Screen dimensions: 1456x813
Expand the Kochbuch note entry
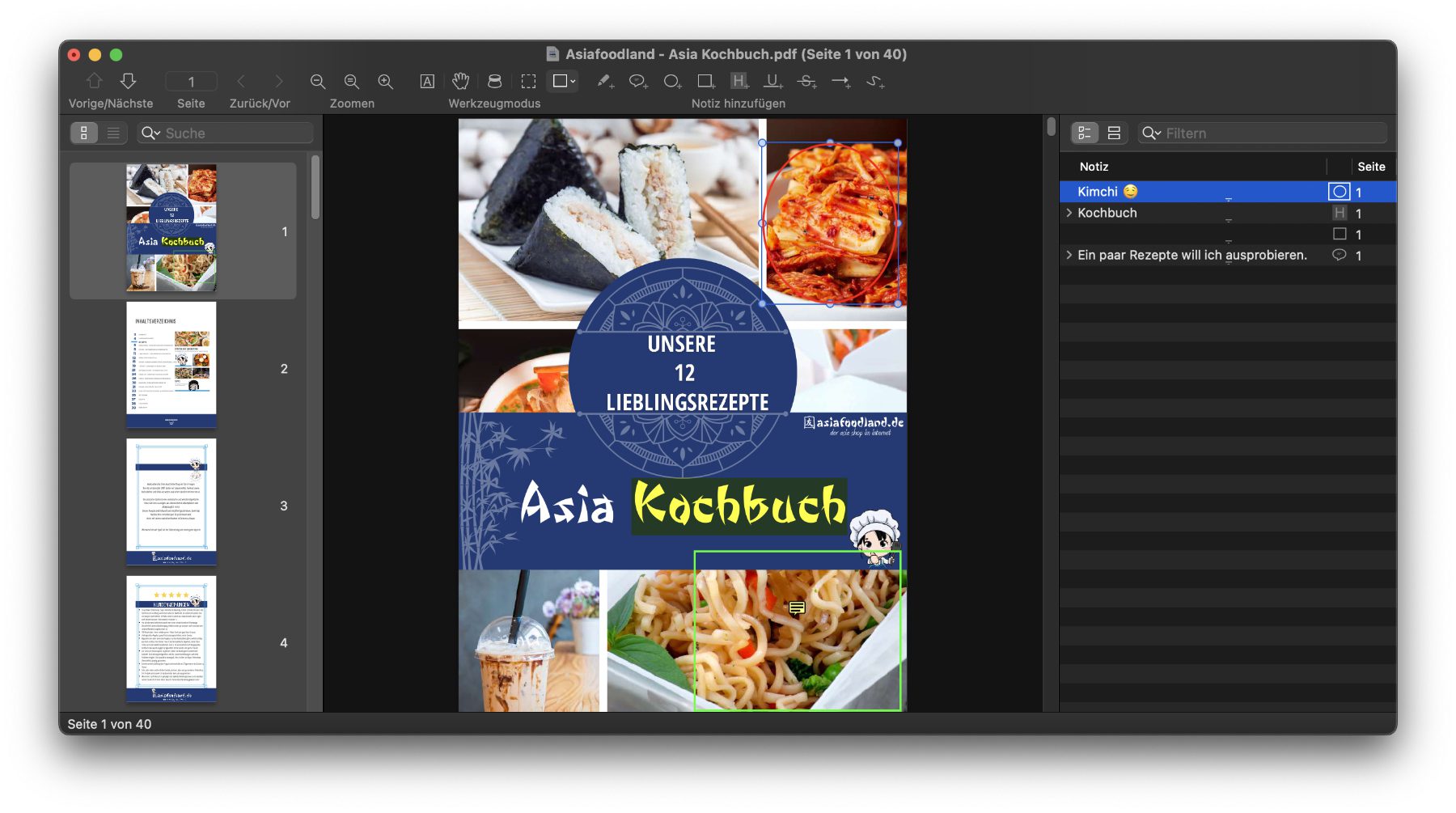pyautogui.click(x=1069, y=213)
